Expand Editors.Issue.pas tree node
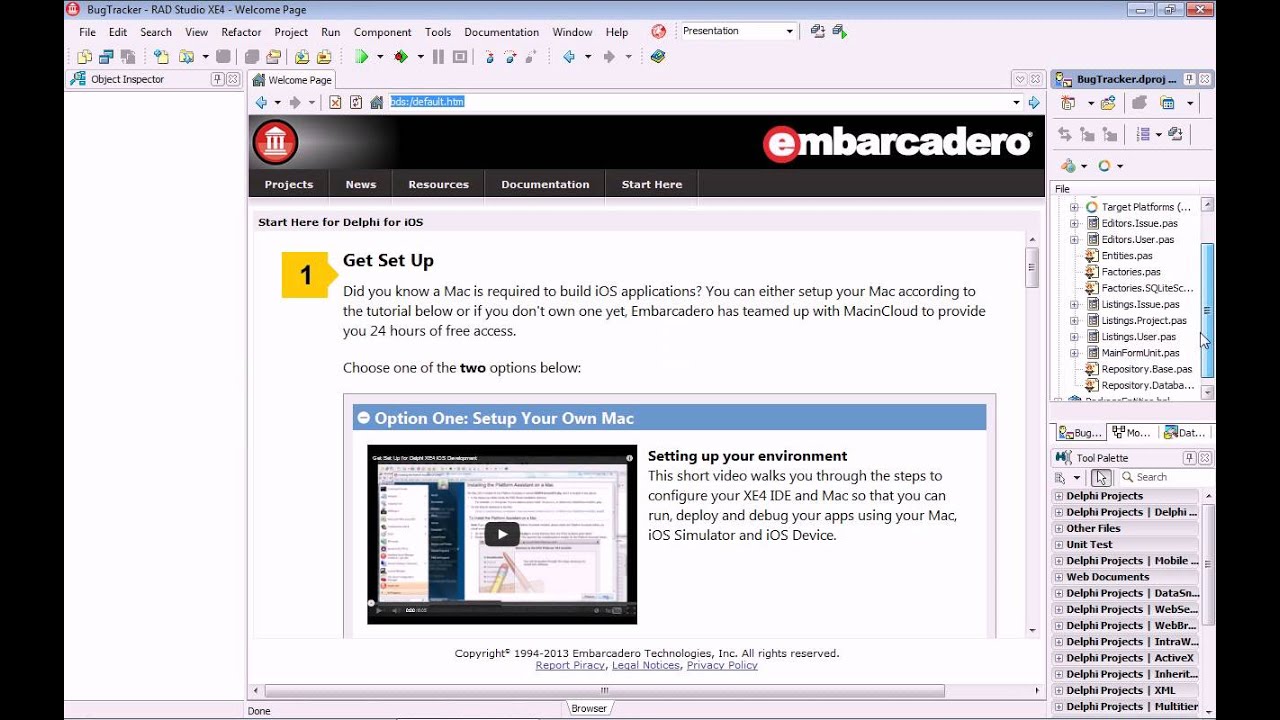Image resolution: width=1280 pixels, height=720 pixels. (1074, 223)
